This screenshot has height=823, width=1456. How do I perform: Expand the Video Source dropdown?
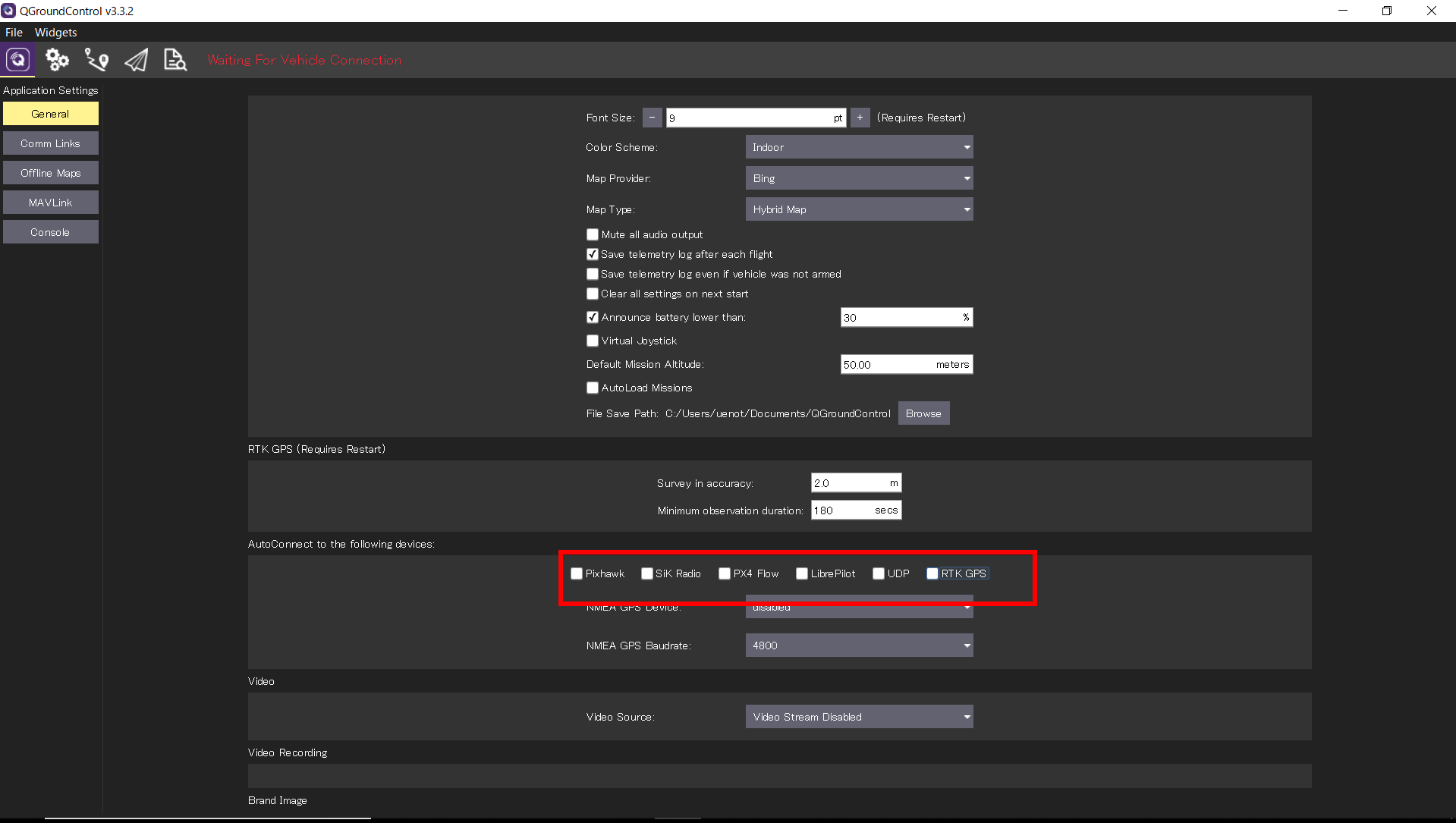point(859,717)
